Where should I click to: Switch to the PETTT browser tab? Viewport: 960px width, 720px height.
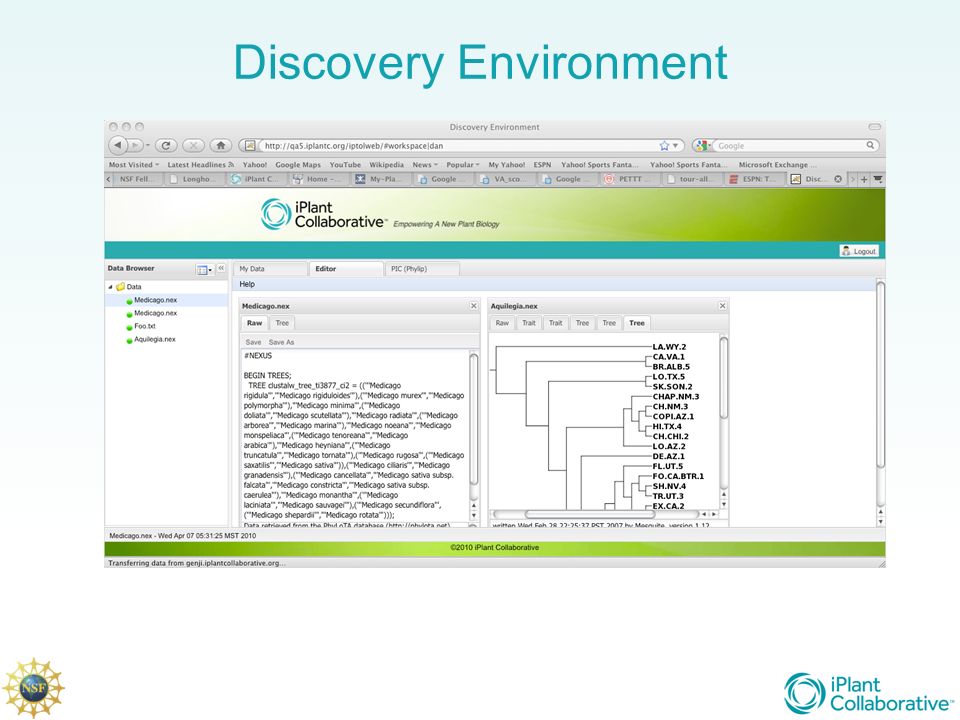(x=629, y=179)
